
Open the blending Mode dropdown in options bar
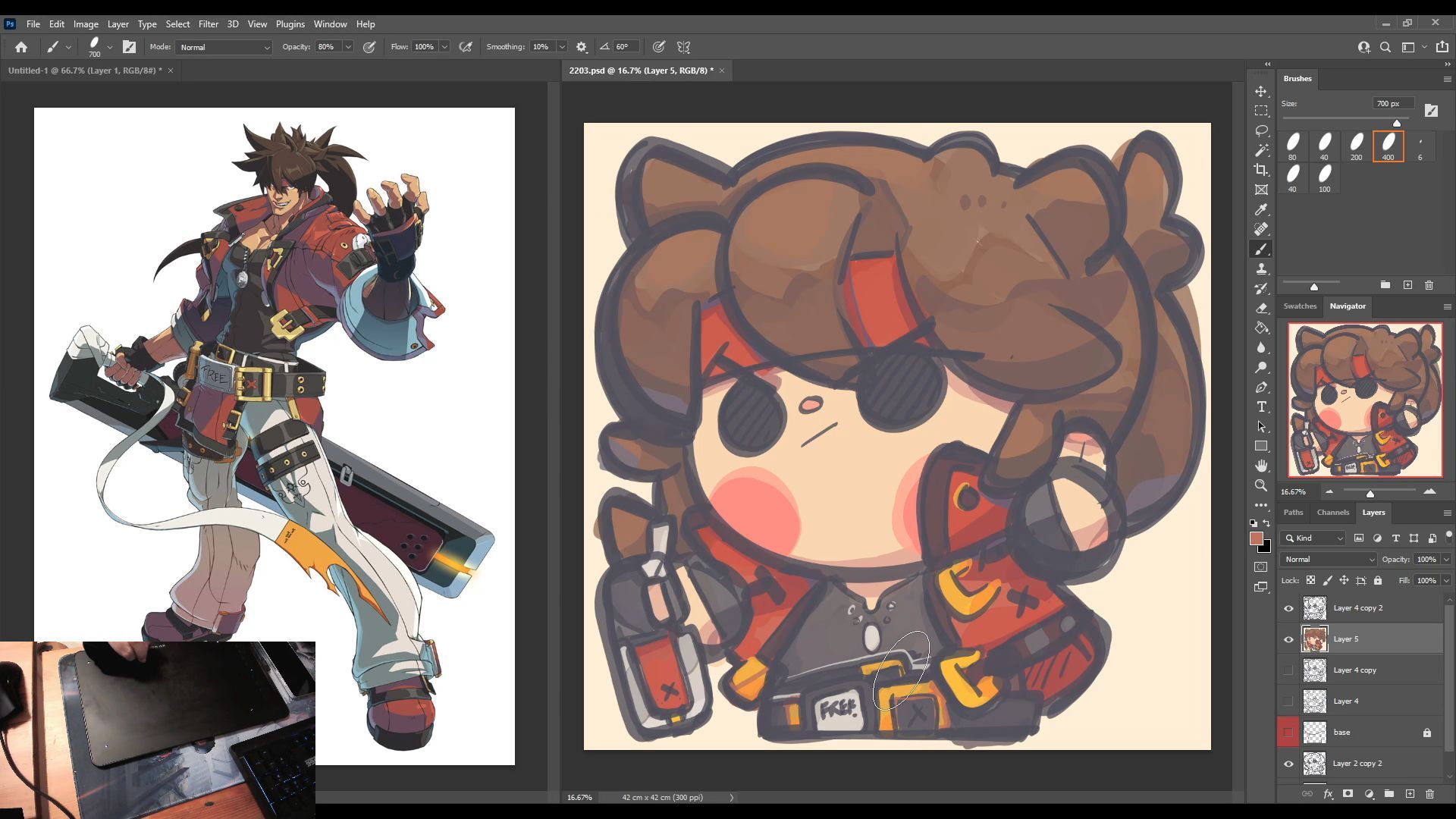coord(224,47)
